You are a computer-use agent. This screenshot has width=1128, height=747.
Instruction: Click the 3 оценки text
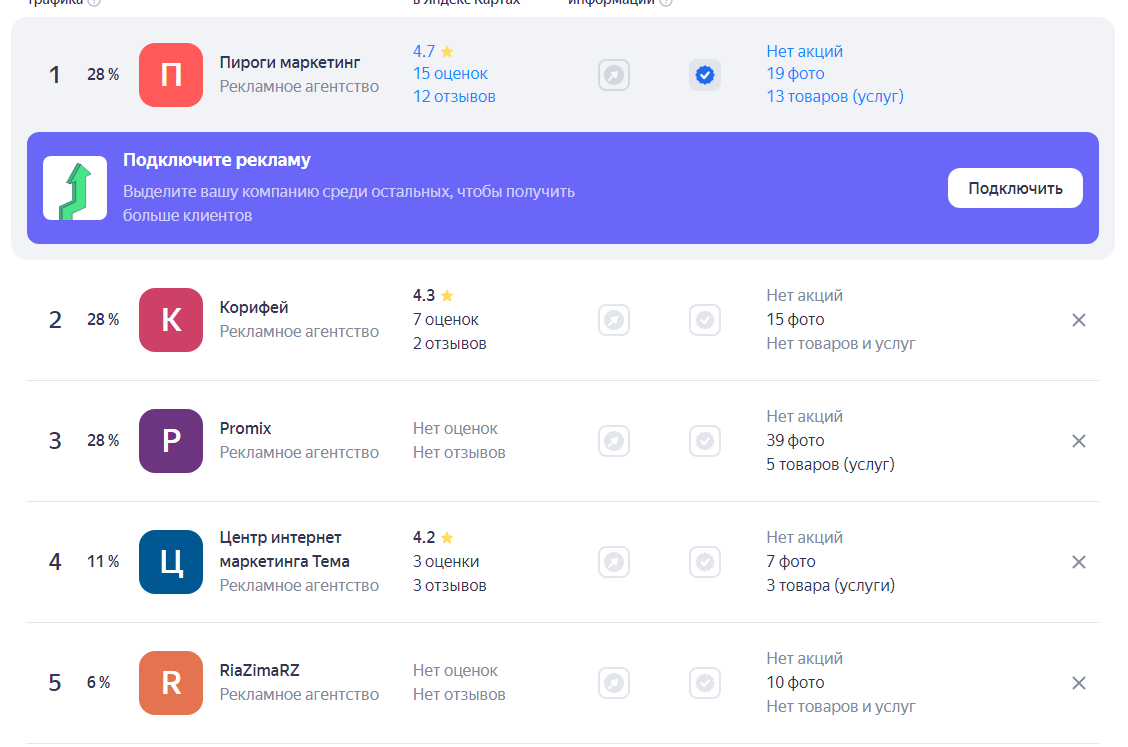(x=445, y=561)
